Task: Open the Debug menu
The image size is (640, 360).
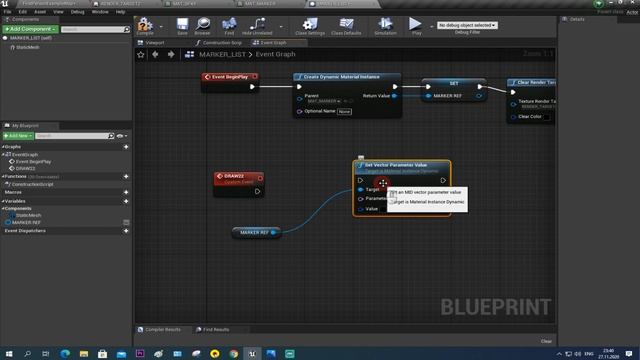Action: click(77, 12)
